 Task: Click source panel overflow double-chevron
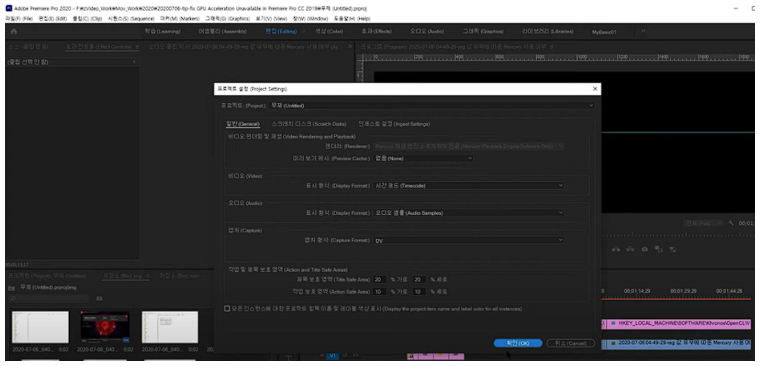tap(350, 47)
